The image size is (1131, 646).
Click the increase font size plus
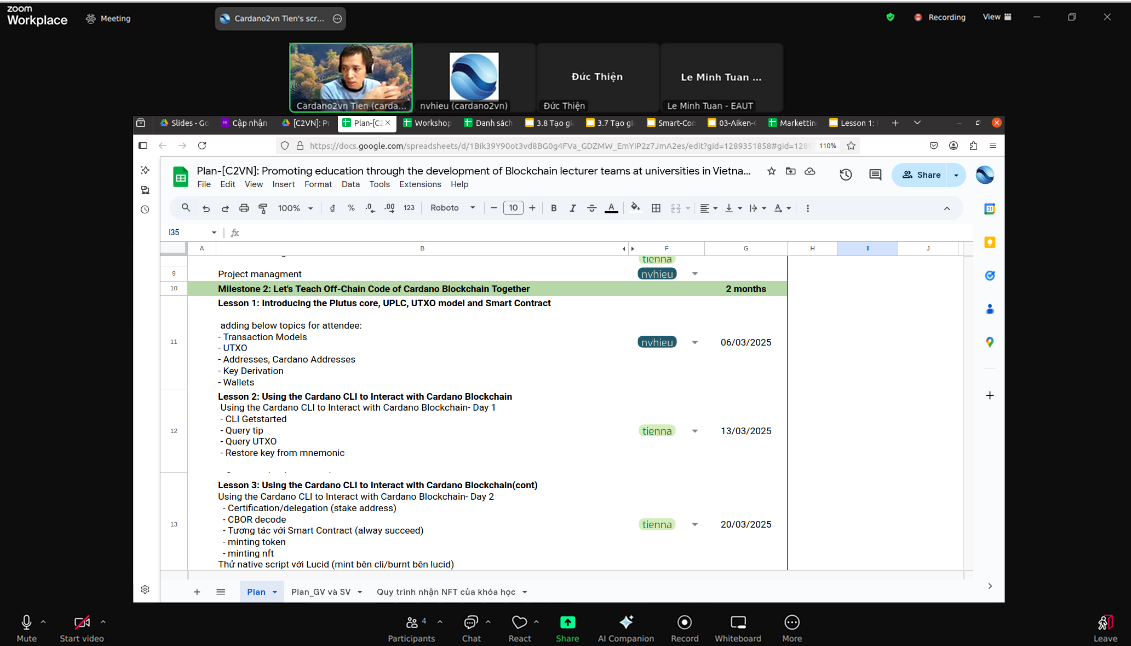click(532, 208)
